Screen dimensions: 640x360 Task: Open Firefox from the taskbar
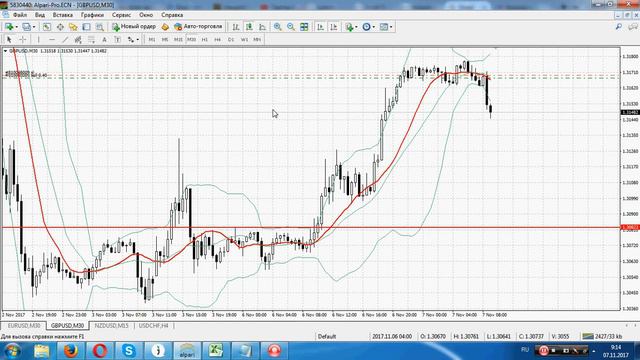(71, 350)
